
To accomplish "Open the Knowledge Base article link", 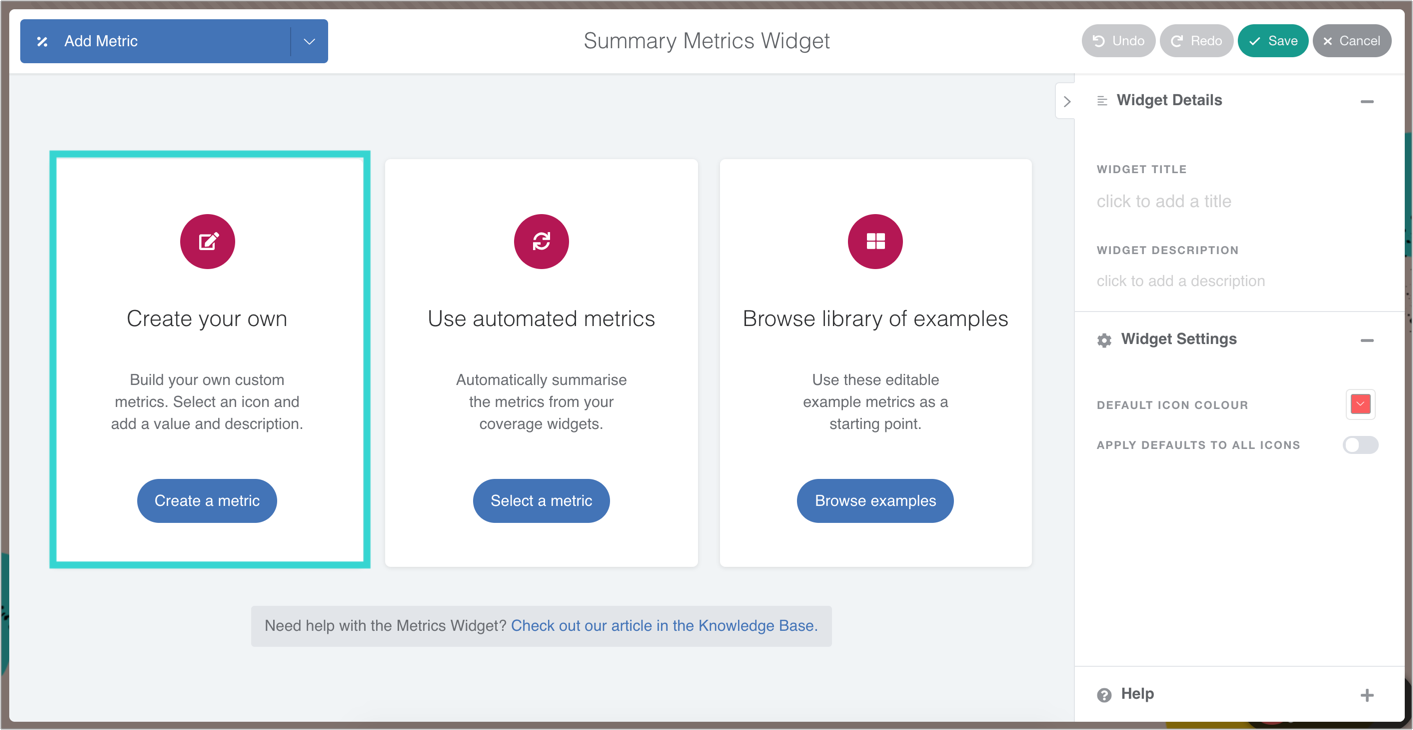I will click(664, 626).
